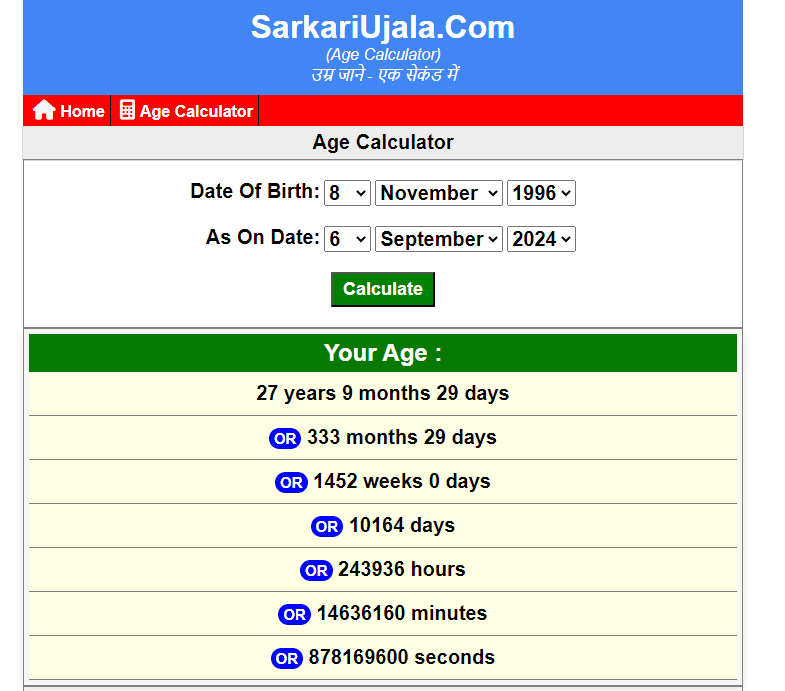The height and width of the screenshot is (691, 785).
Task: Open the As On year dropdown showing 2024
Action: point(541,239)
